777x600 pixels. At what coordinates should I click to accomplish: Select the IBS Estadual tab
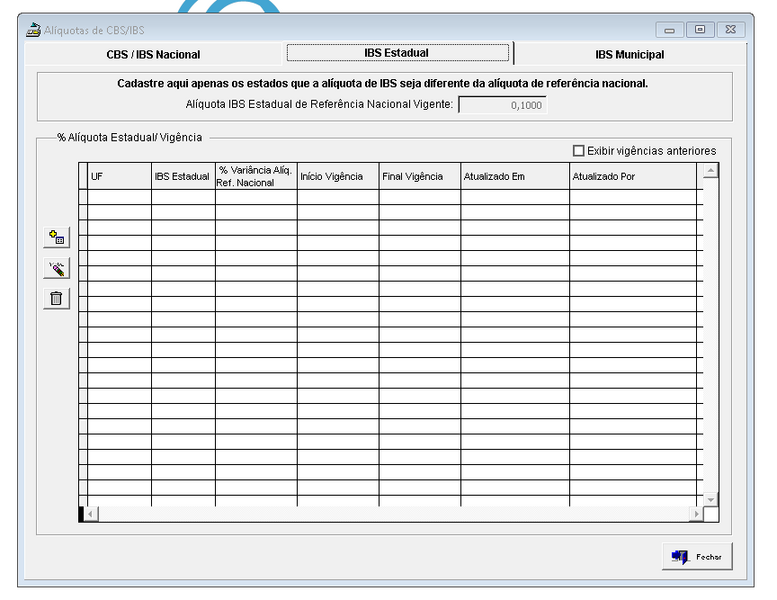(397, 53)
